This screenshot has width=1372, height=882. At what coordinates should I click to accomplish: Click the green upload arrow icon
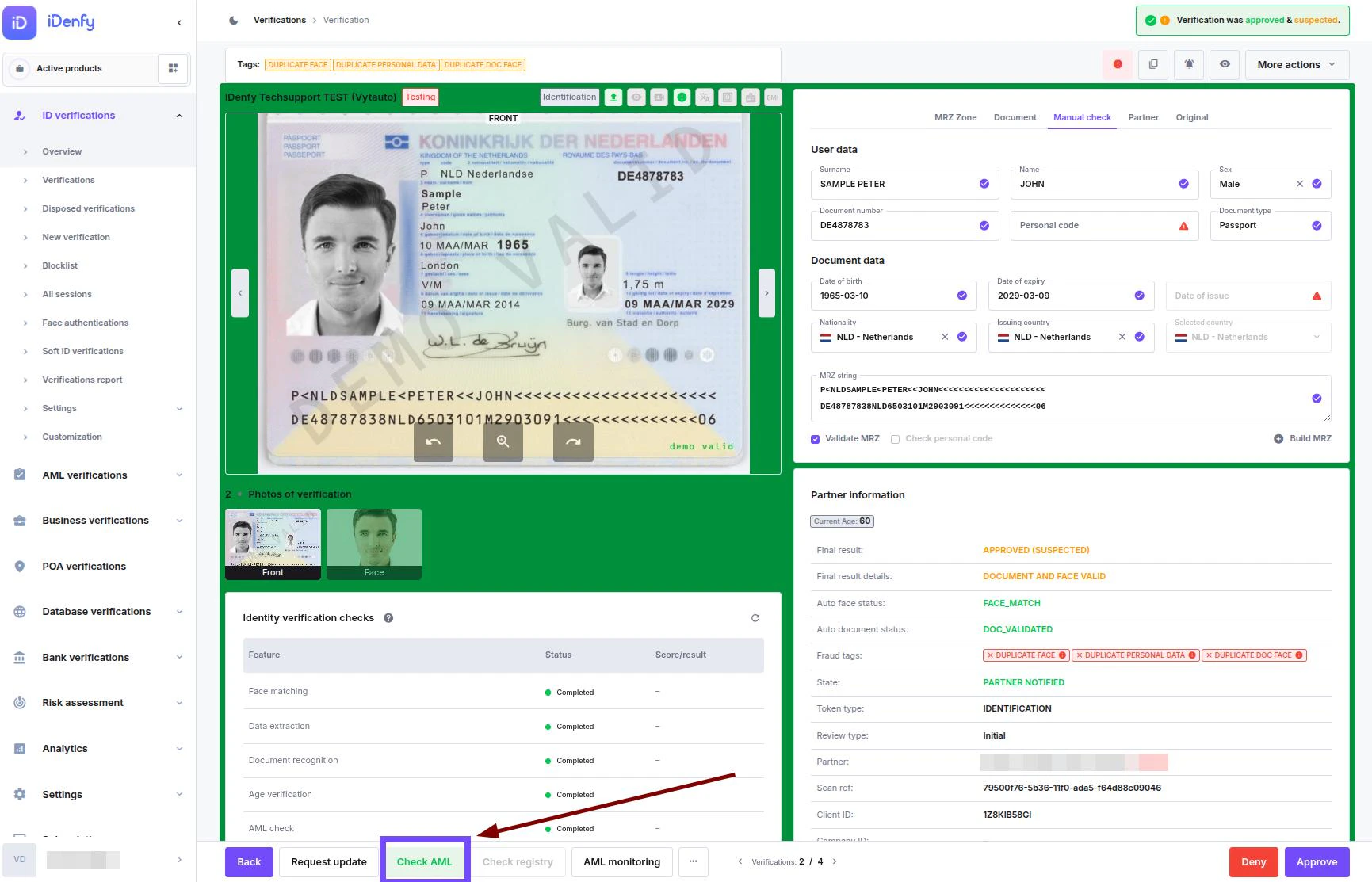tap(613, 97)
